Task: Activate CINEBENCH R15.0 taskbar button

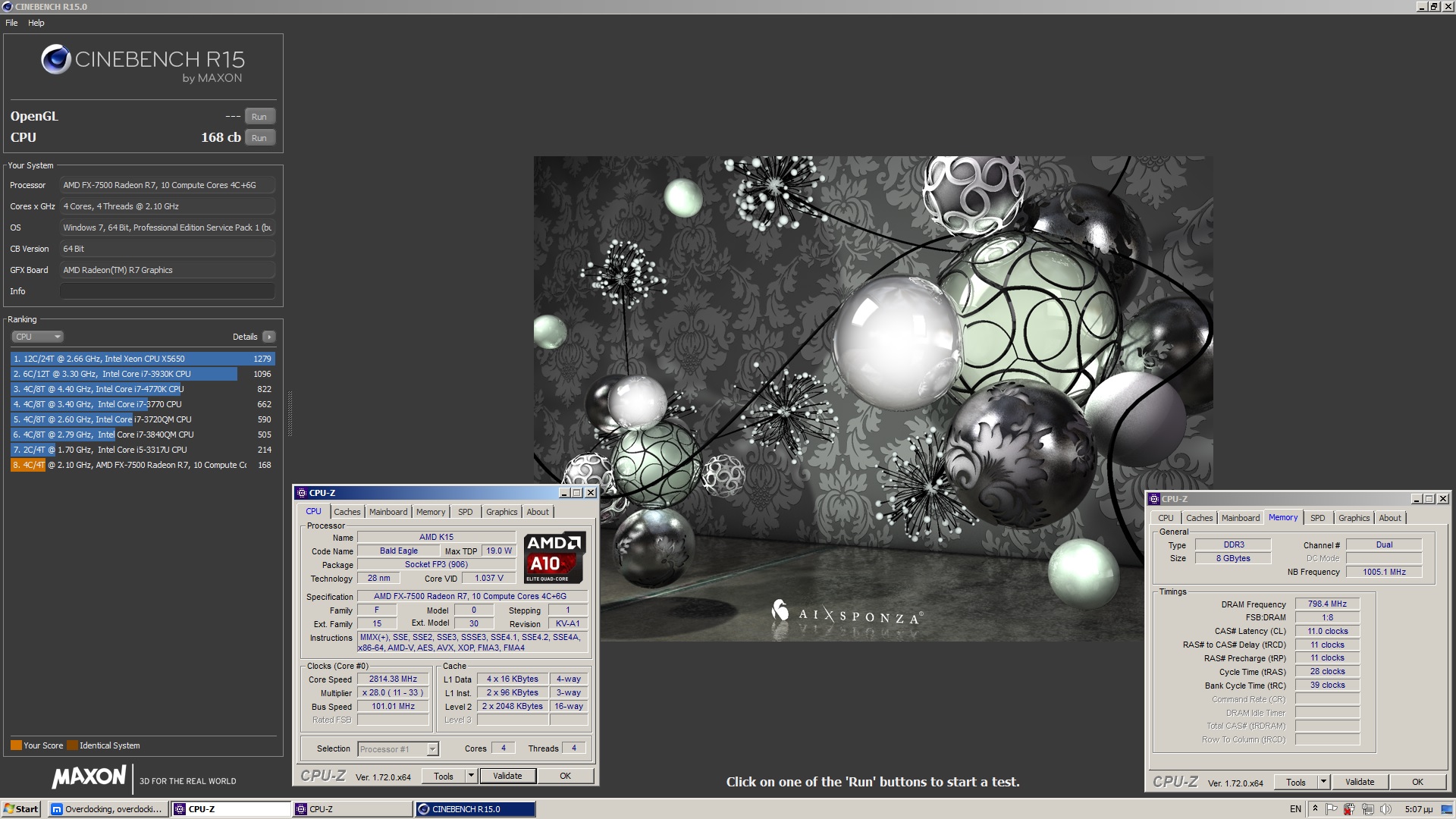Action: (475, 809)
